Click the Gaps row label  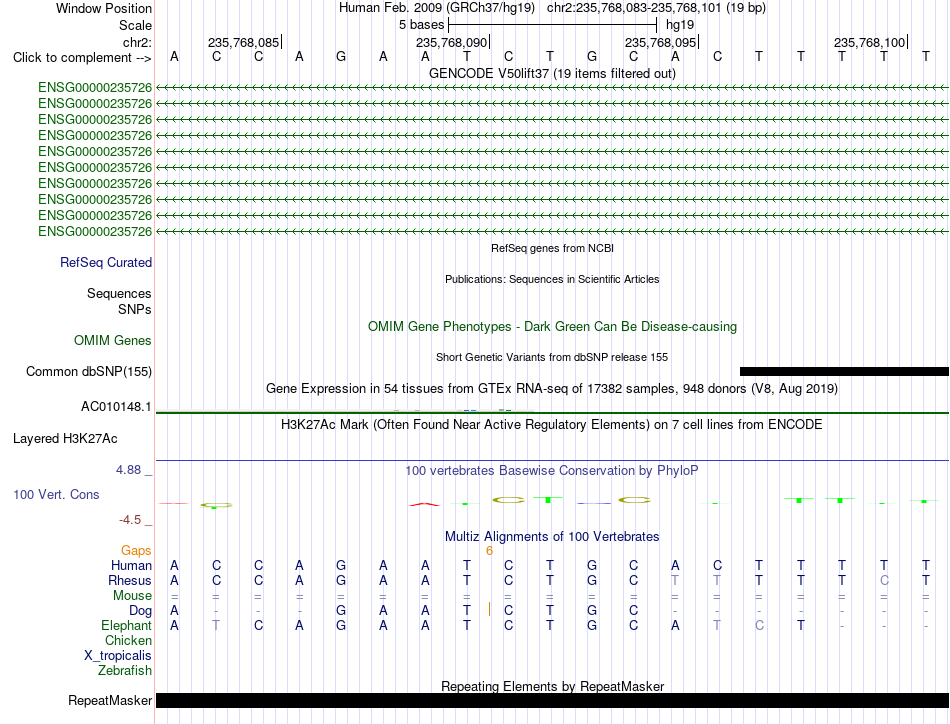click(x=136, y=550)
